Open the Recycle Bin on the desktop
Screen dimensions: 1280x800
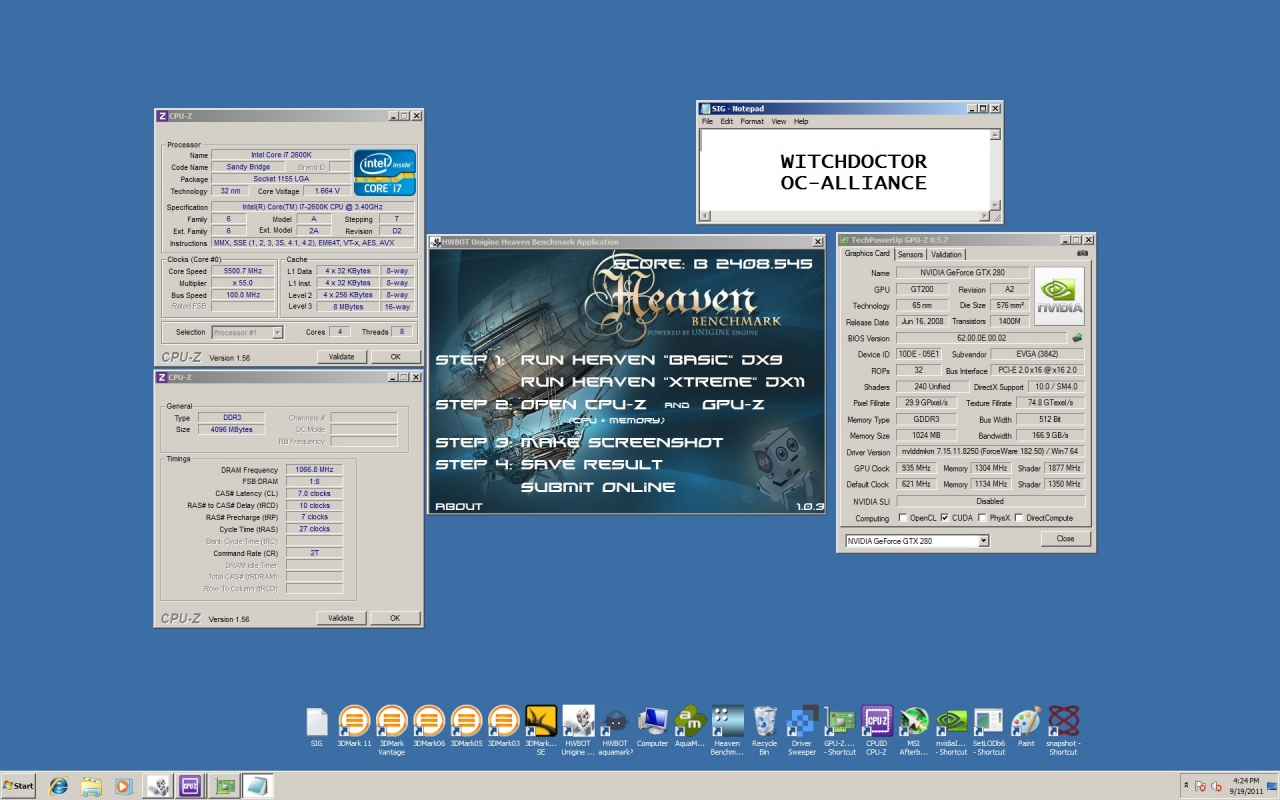[x=765, y=722]
